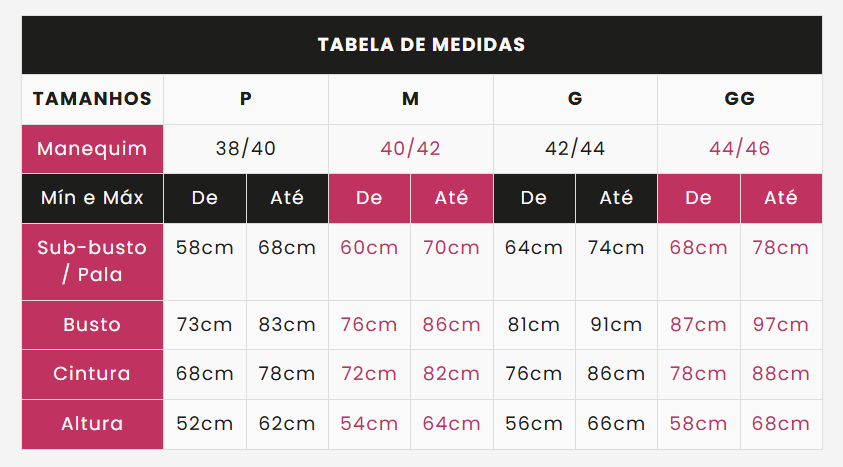Click the M size column header

coord(410,99)
